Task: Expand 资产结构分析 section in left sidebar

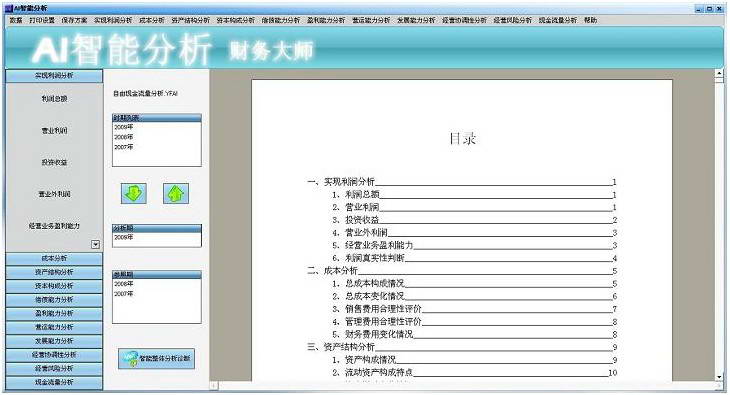Action: pos(54,272)
